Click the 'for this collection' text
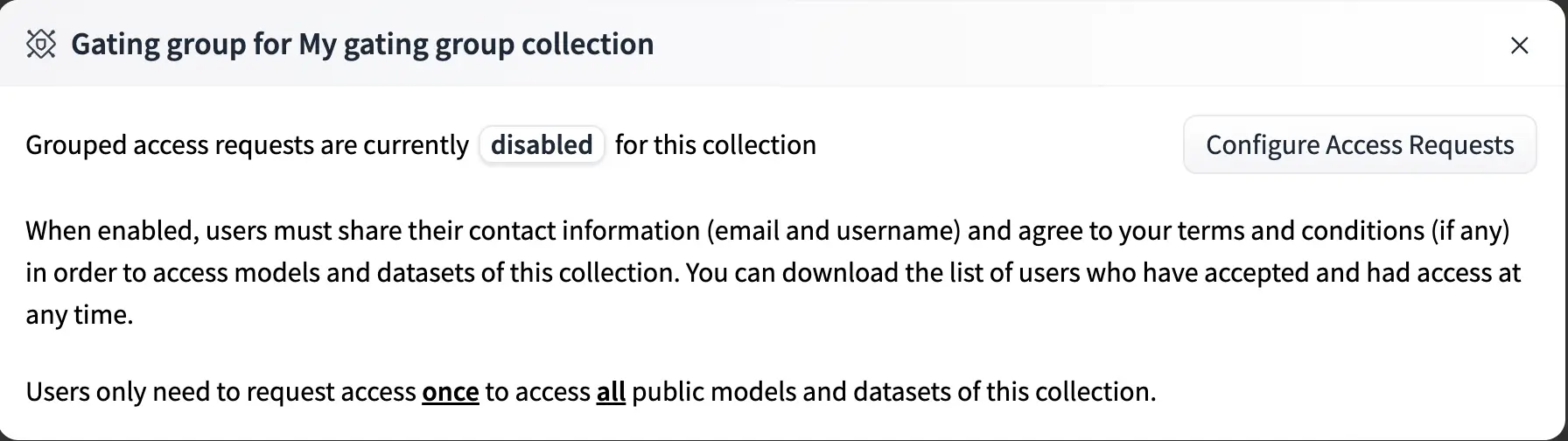Screen dimensions: 1568x441 715,145
